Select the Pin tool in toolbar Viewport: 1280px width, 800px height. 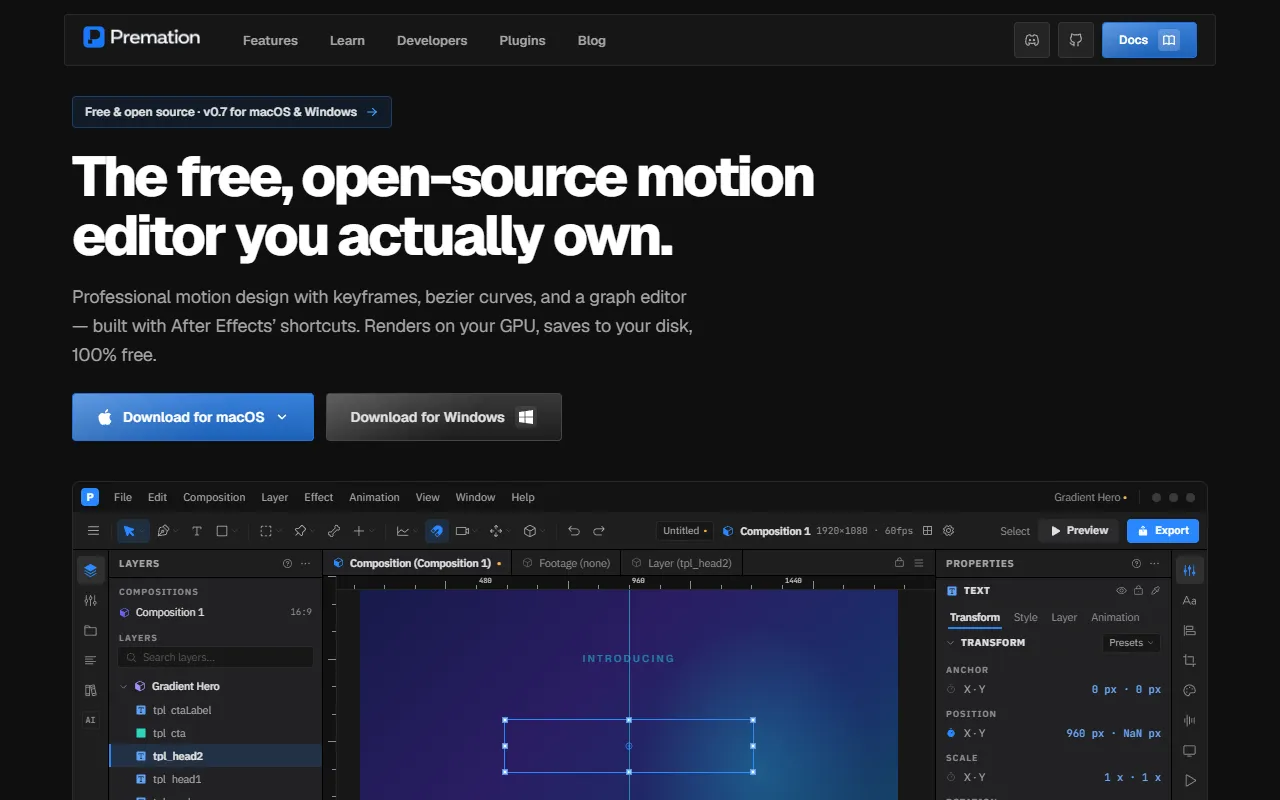300,531
